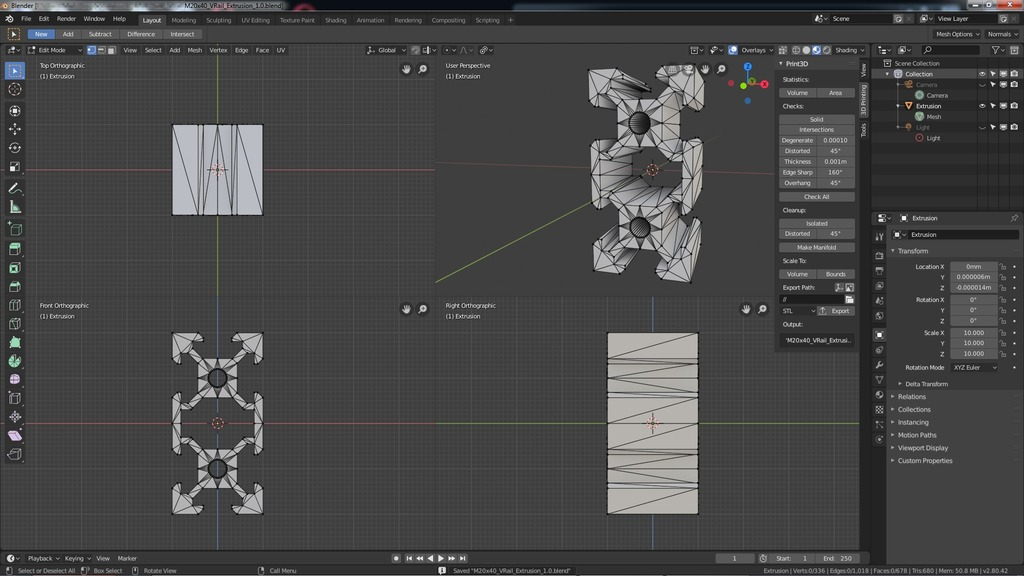Open the Global transform orientation dropdown

[388, 50]
